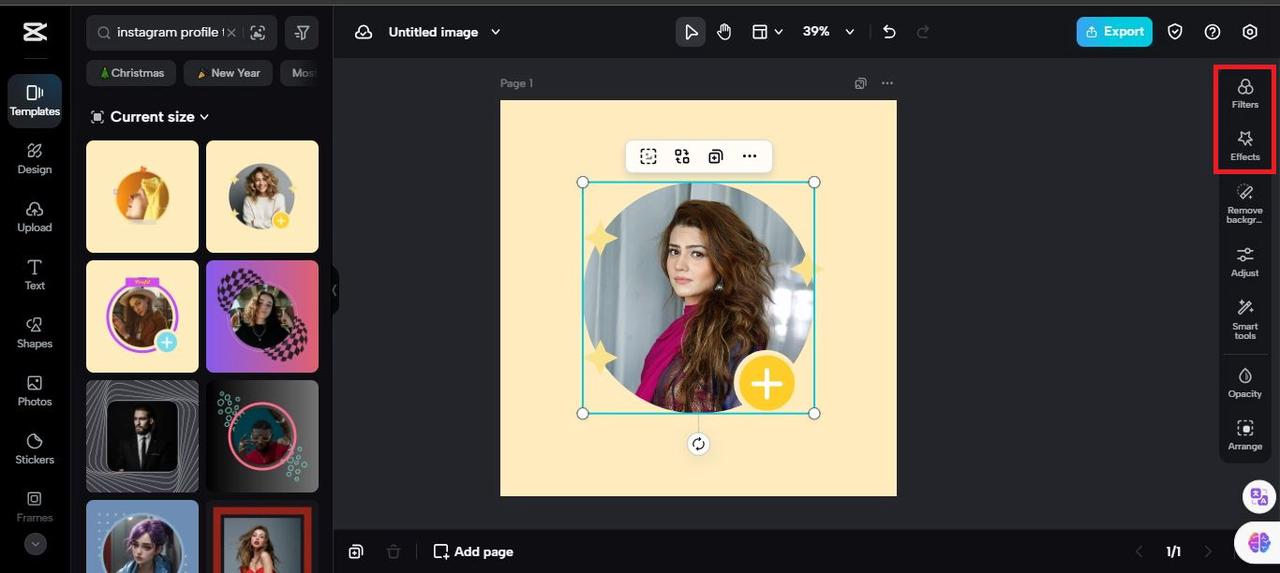This screenshot has width=1280, height=573.
Task: Choose the pink ring dark profile template
Action: pos(262,436)
